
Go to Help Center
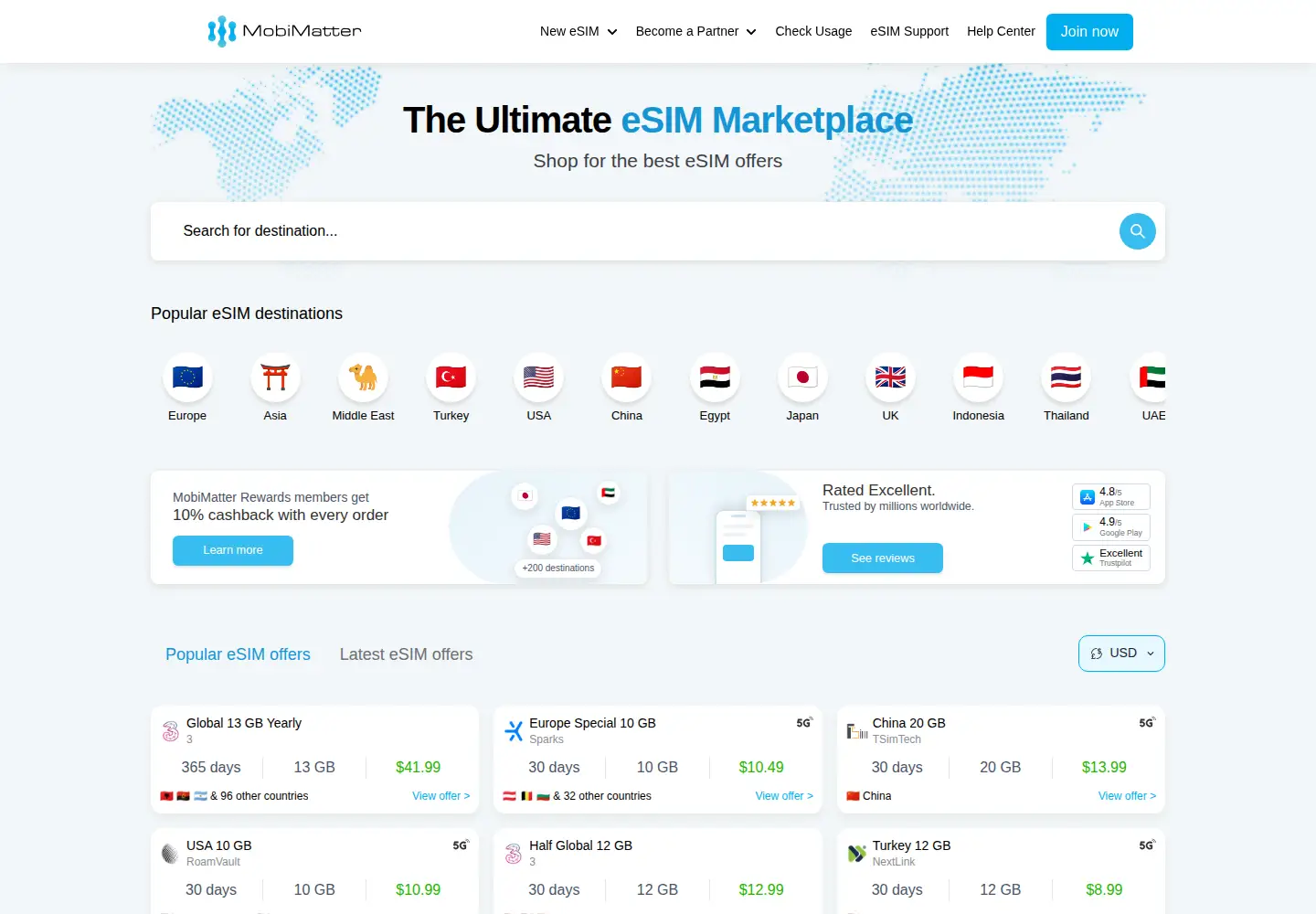pos(1001,31)
